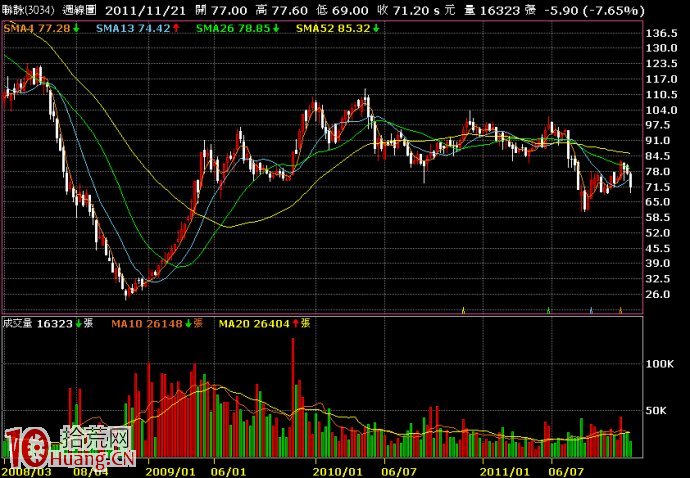Click the green down arrow beside SMA4 77.28

coord(77,29)
